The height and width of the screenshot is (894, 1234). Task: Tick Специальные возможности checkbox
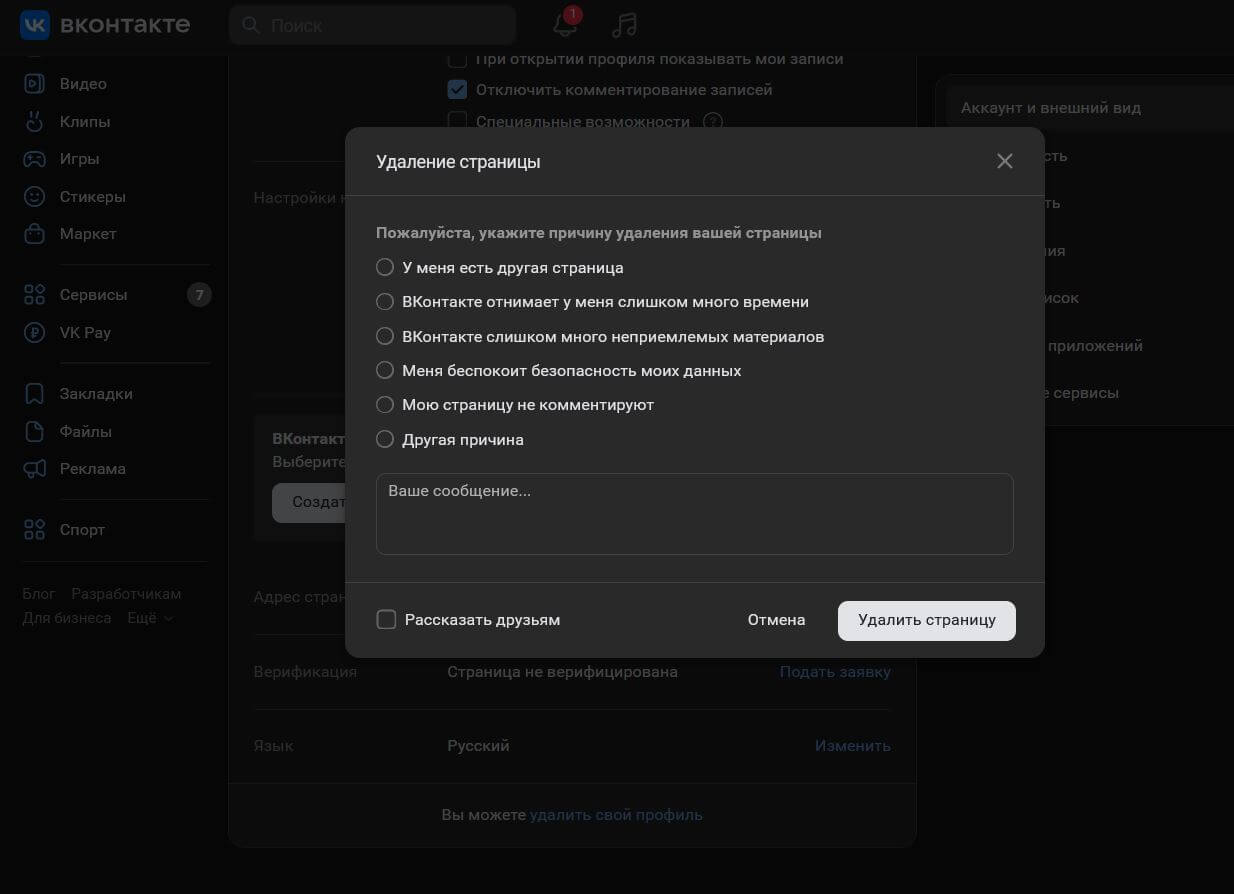(x=457, y=121)
